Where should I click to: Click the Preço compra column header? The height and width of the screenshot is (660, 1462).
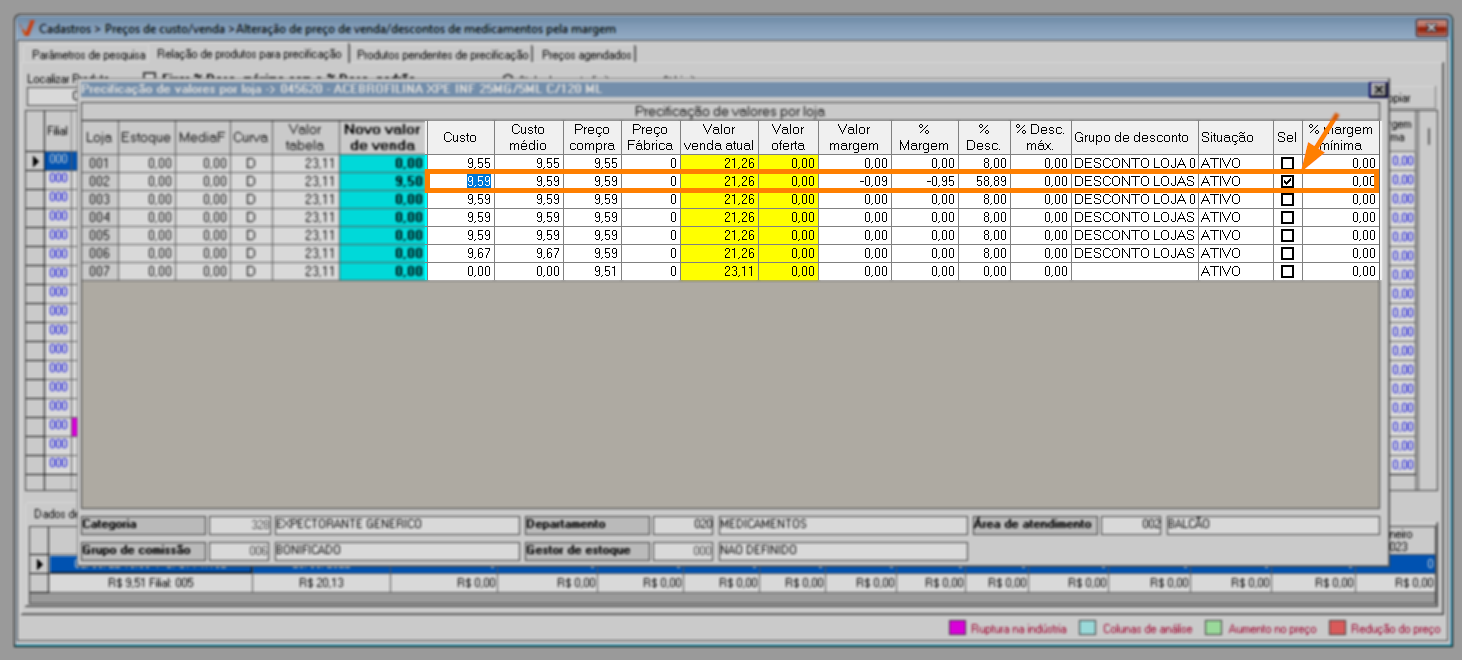click(592, 137)
